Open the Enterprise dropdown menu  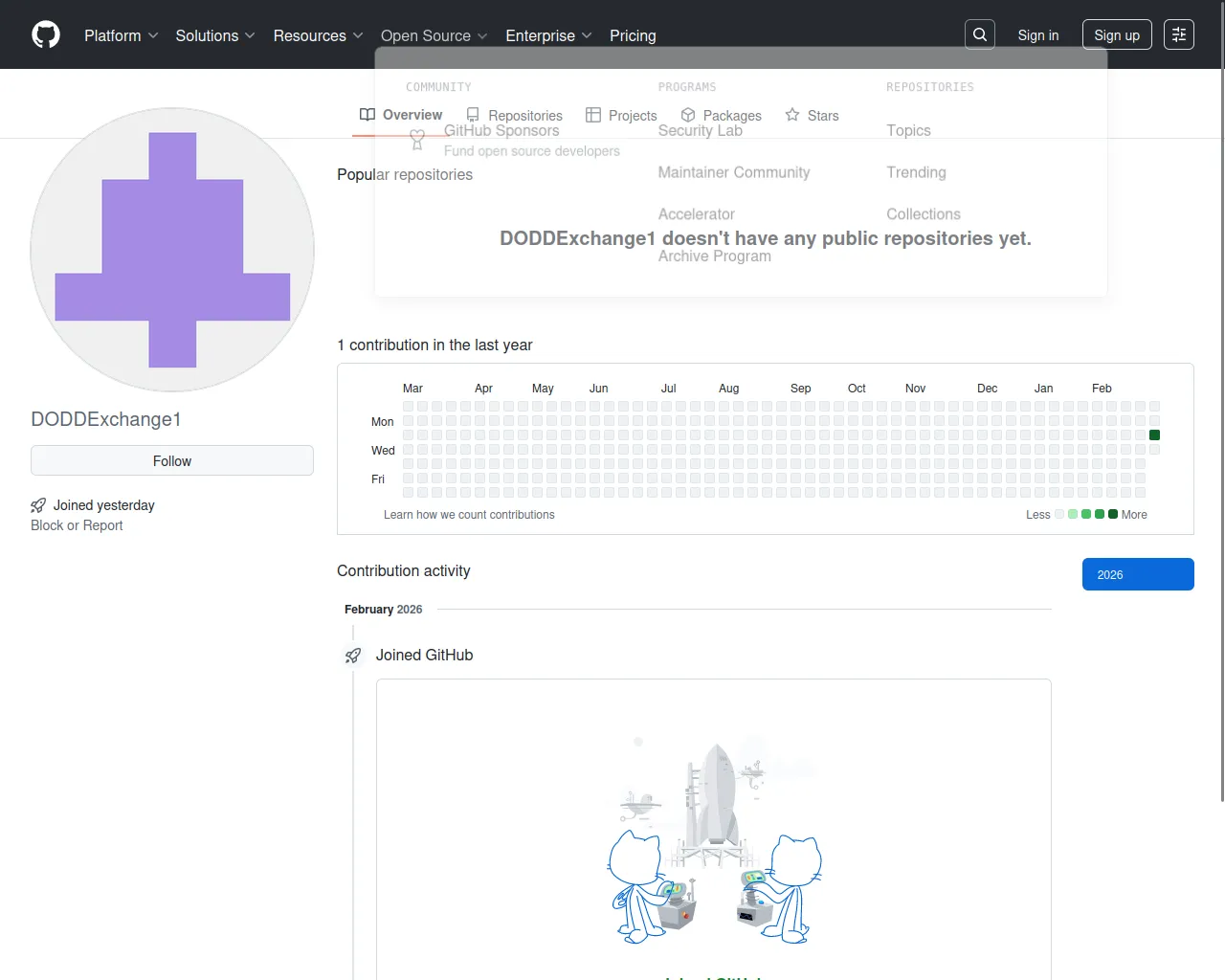tap(548, 35)
